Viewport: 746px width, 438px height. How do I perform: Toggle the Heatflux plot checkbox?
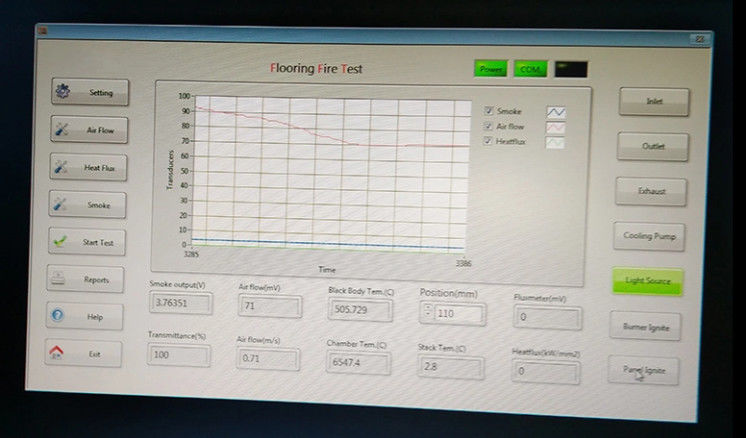(x=488, y=142)
